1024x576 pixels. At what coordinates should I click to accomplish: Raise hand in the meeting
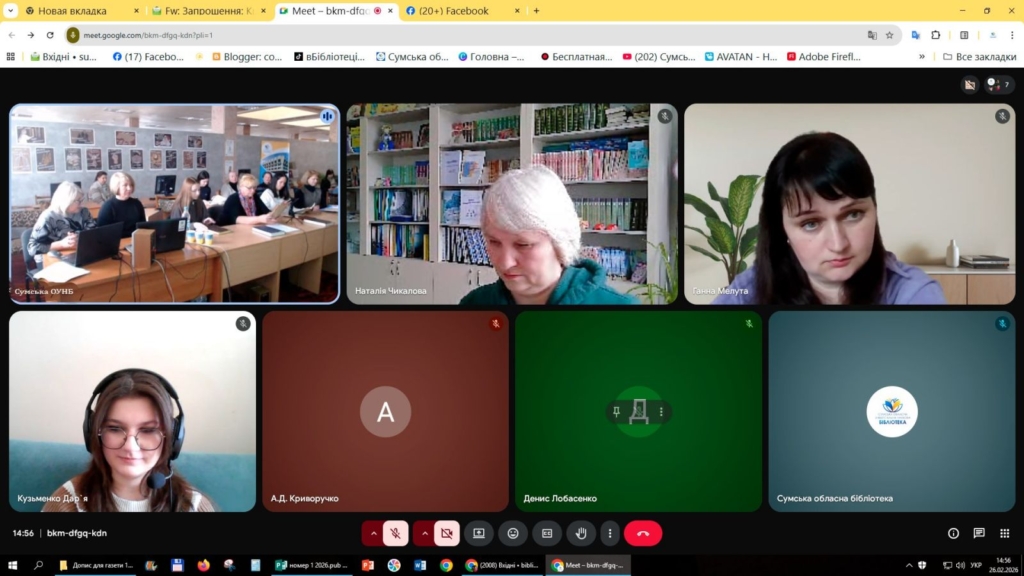(581, 534)
